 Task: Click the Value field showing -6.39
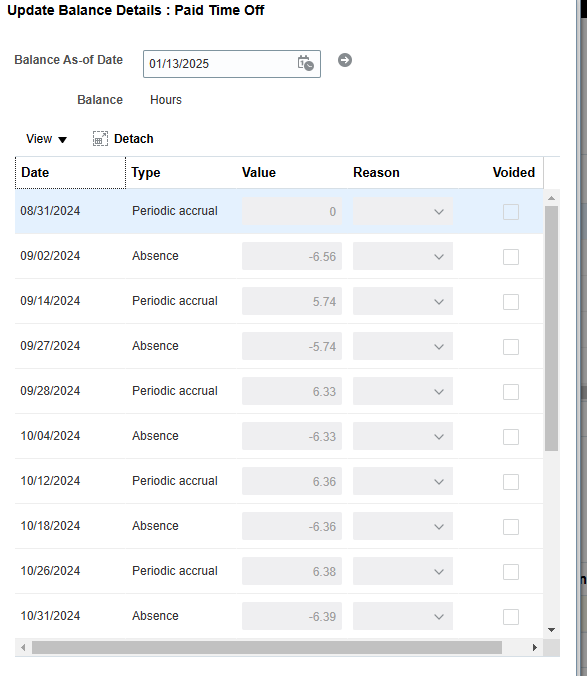pos(292,616)
